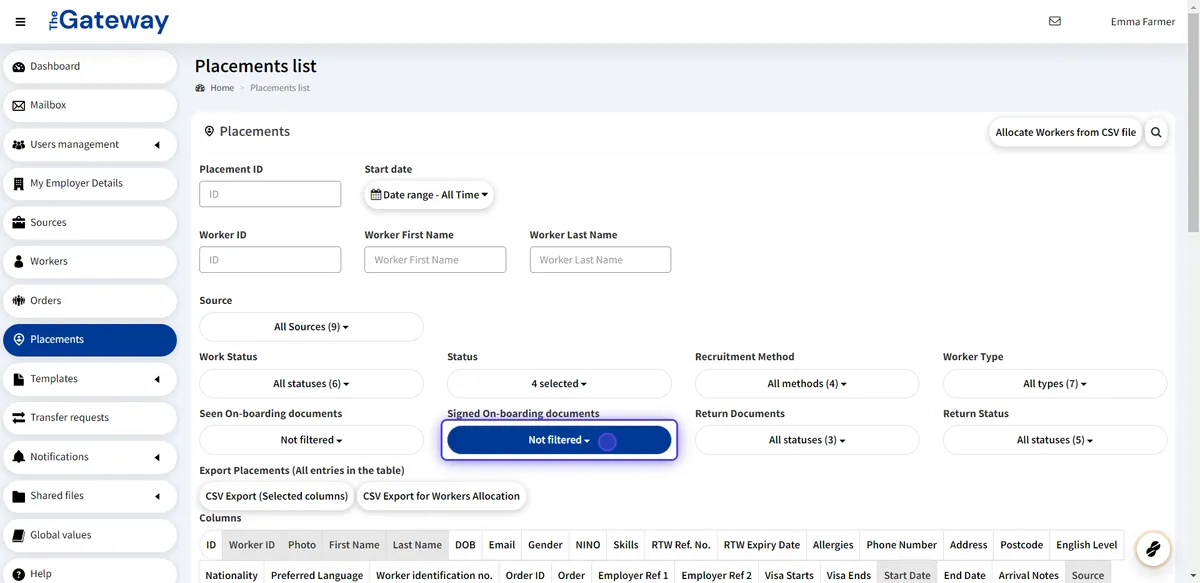Expand the Templates menu
Image resolution: width=1200 pixels, height=583 pixels.
[89, 378]
